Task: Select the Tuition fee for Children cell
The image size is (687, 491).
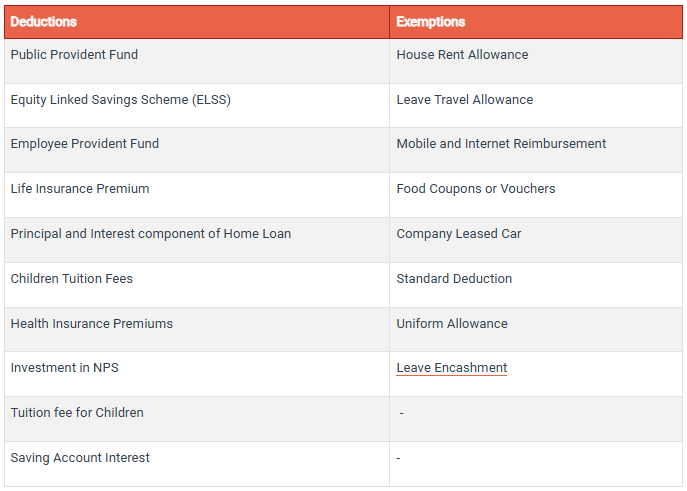Action: tap(76, 413)
